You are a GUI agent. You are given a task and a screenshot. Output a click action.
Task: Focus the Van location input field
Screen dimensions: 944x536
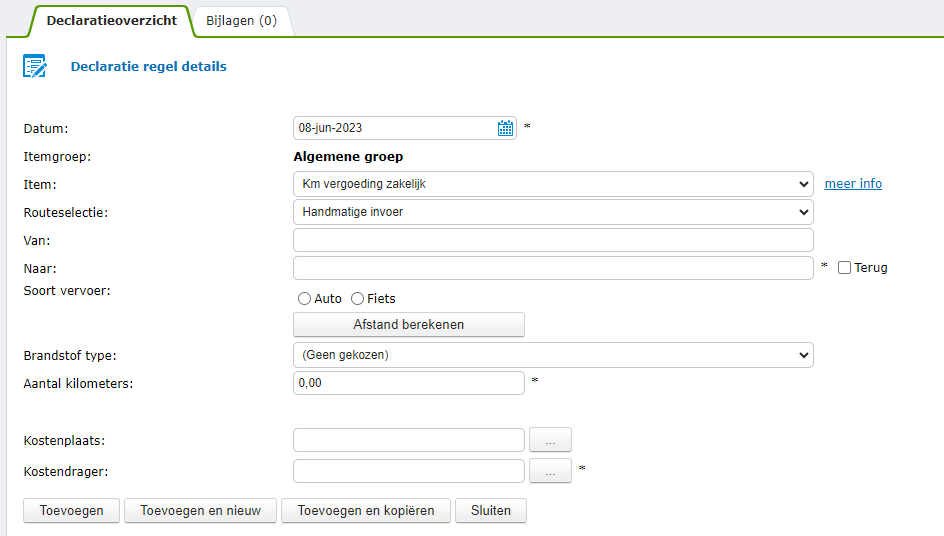[552, 240]
